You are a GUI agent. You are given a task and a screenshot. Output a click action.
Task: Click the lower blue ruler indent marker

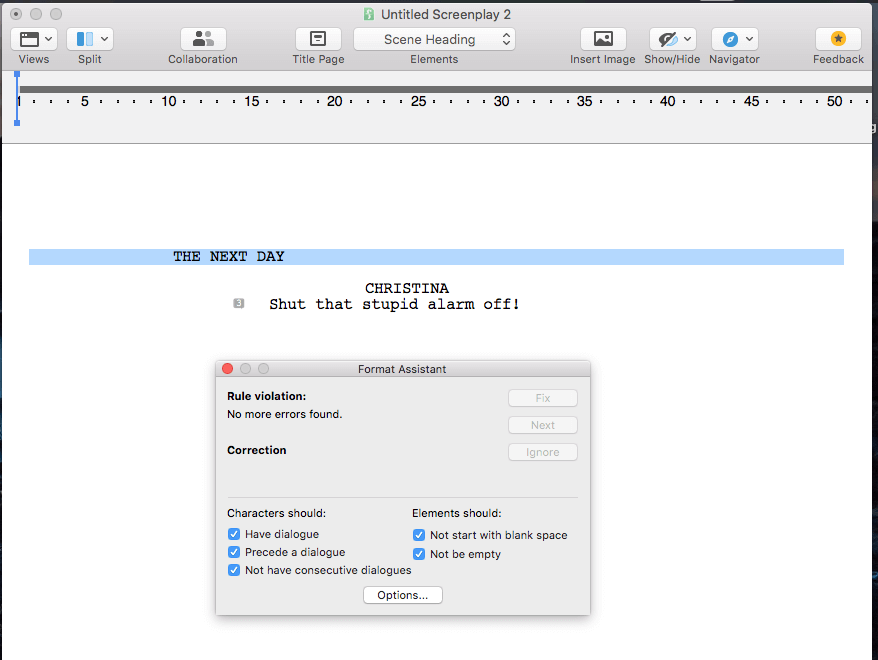[17, 123]
